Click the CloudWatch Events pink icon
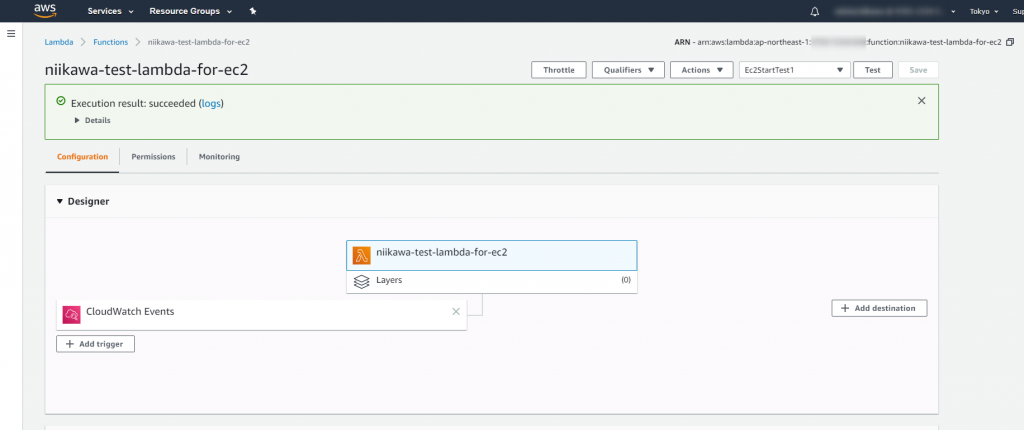The image size is (1024, 430). pos(72,314)
